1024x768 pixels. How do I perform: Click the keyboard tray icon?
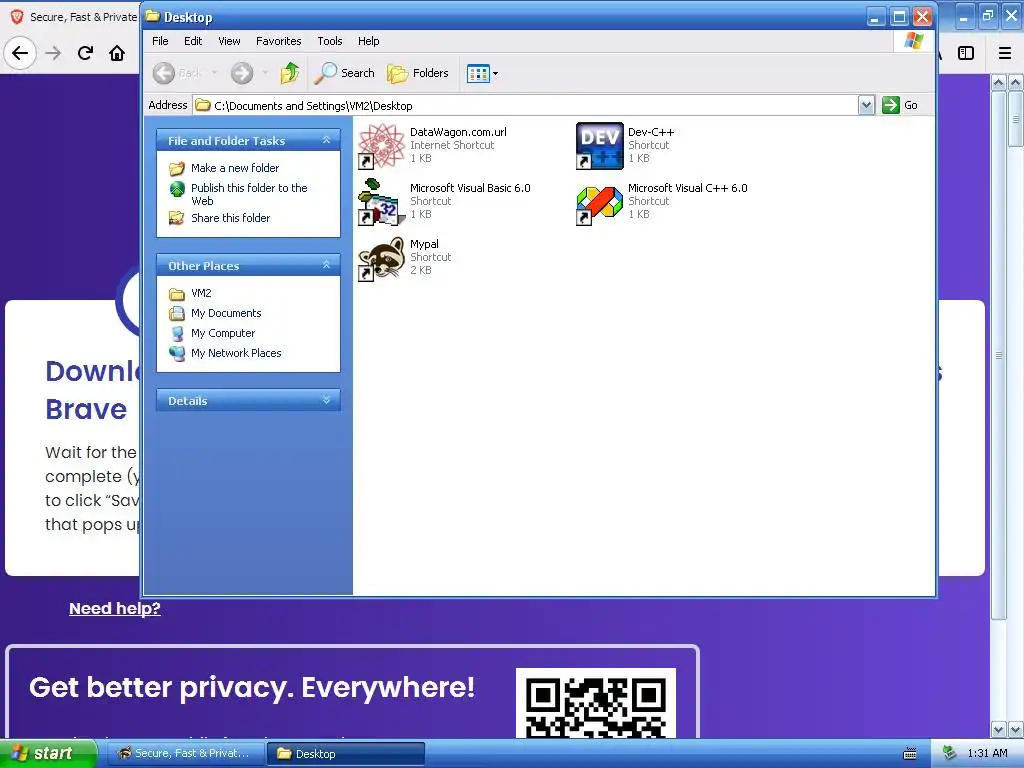pyautogui.click(x=910, y=754)
